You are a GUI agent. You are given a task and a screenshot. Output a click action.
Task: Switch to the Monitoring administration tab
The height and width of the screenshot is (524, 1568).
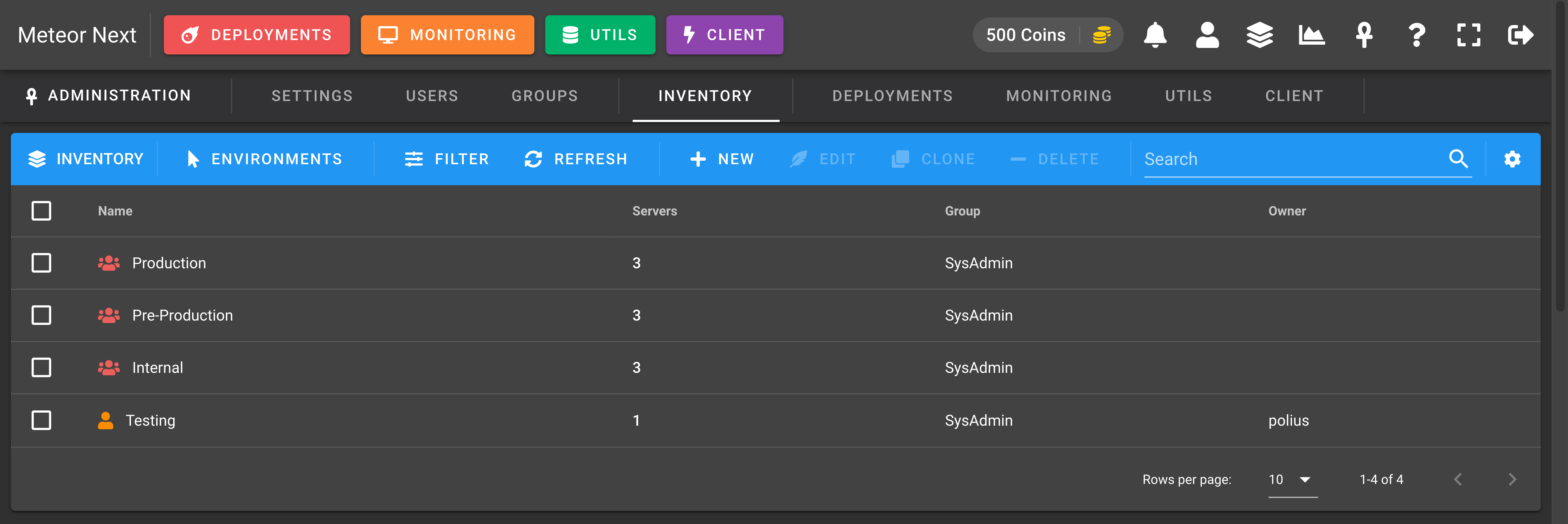coord(1059,96)
